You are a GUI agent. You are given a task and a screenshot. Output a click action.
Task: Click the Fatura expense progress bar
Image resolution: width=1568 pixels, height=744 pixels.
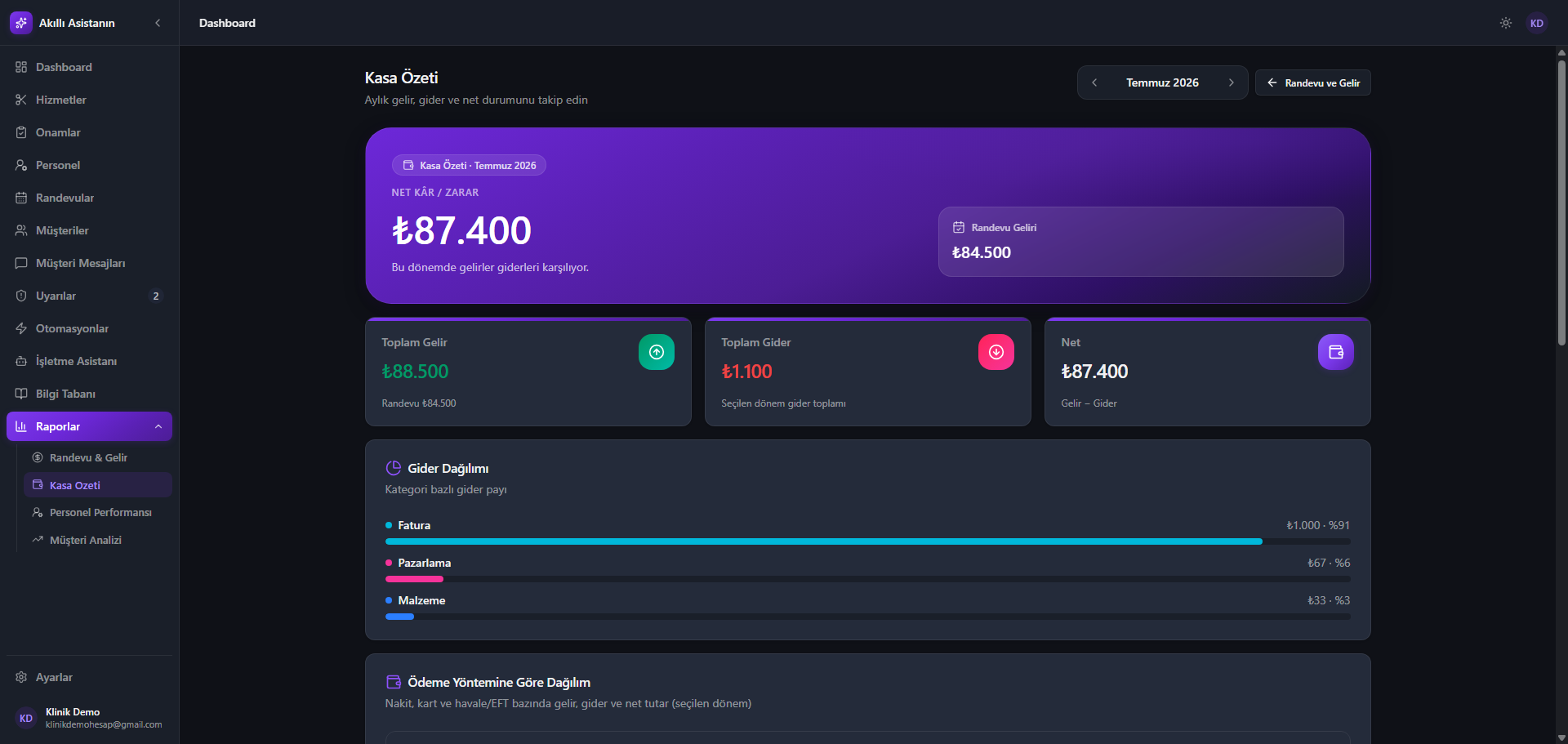867,541
